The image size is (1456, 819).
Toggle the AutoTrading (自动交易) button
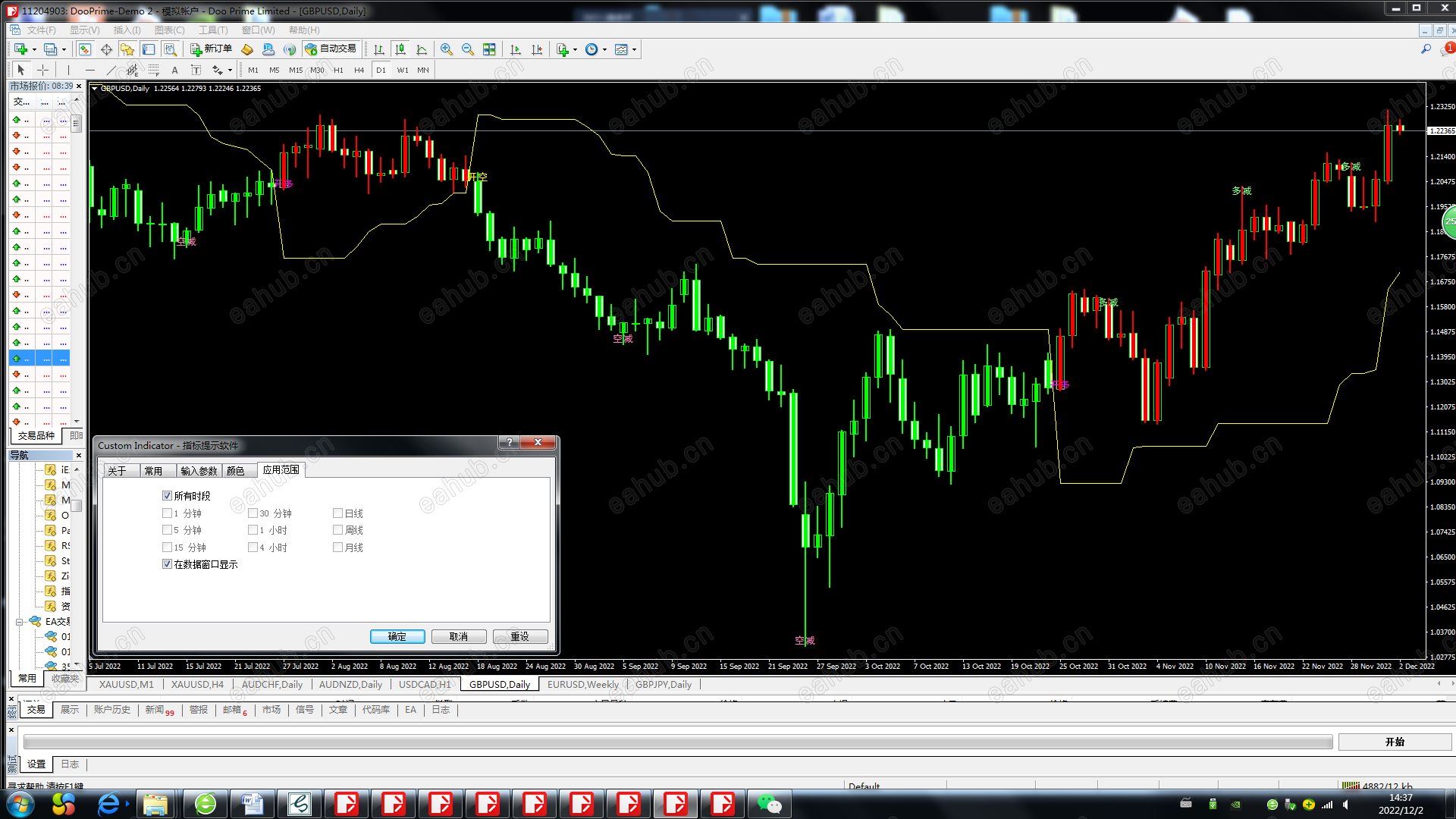pos(330,49)
